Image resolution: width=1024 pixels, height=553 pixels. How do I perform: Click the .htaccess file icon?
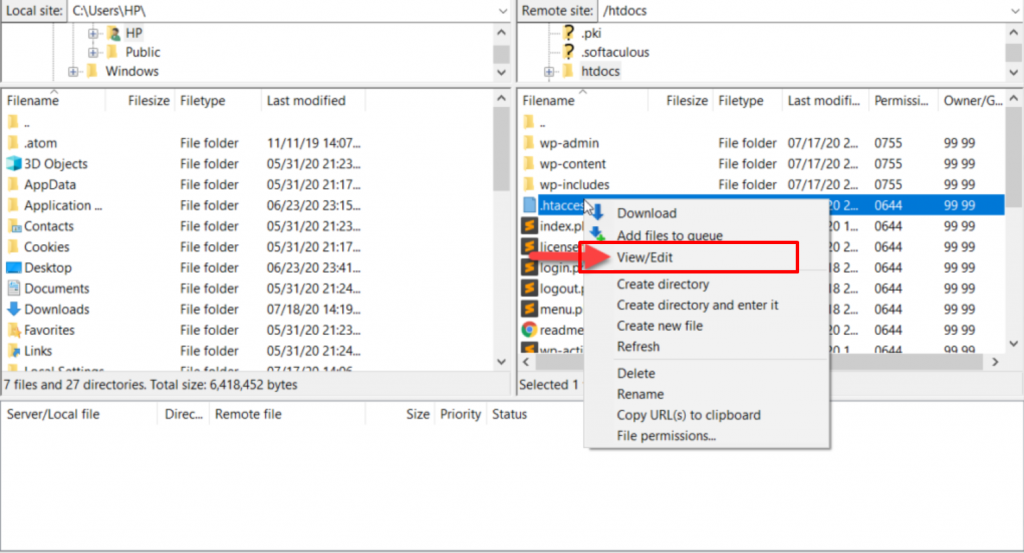(x=530, y=205)
